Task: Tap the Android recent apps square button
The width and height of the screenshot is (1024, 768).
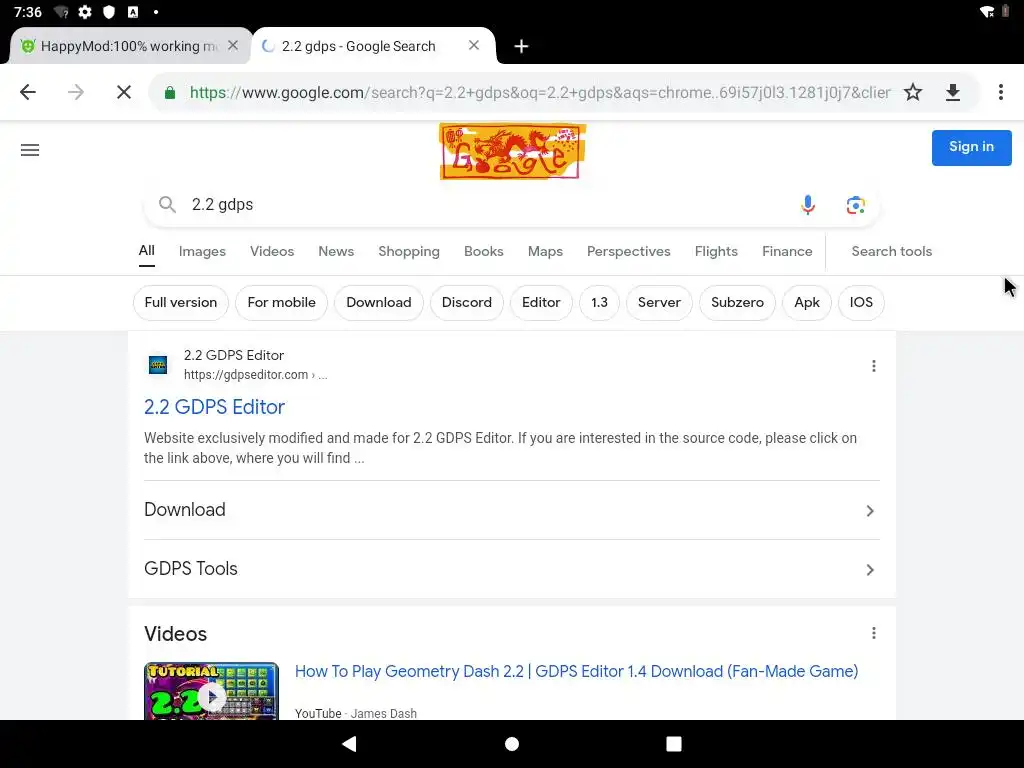Action: (x=674, y=744)
